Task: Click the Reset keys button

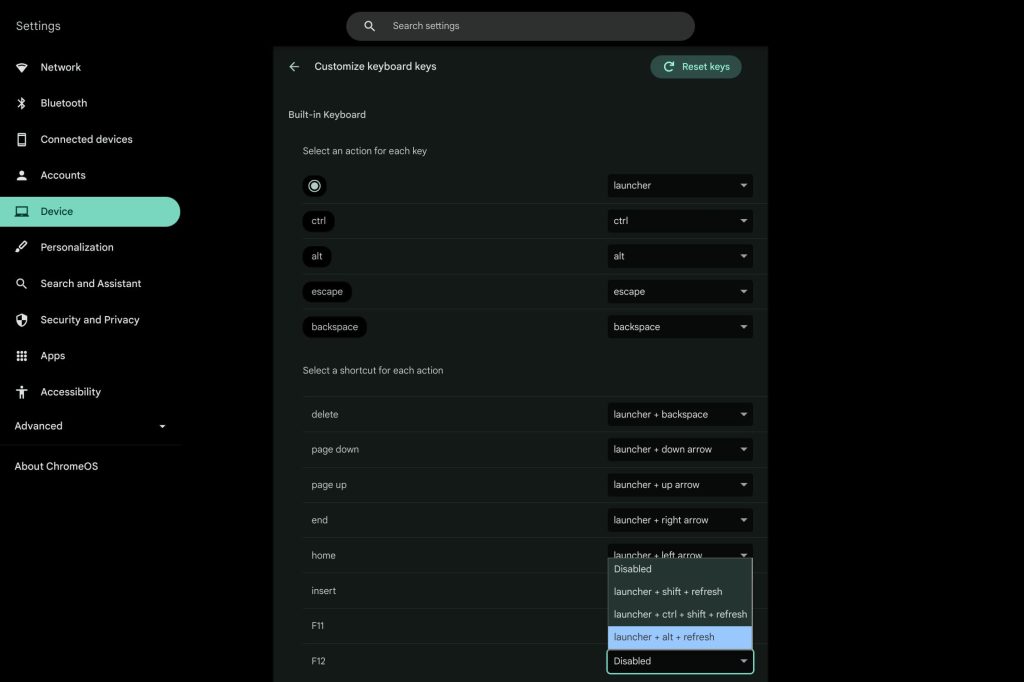Action: point(696,67)
